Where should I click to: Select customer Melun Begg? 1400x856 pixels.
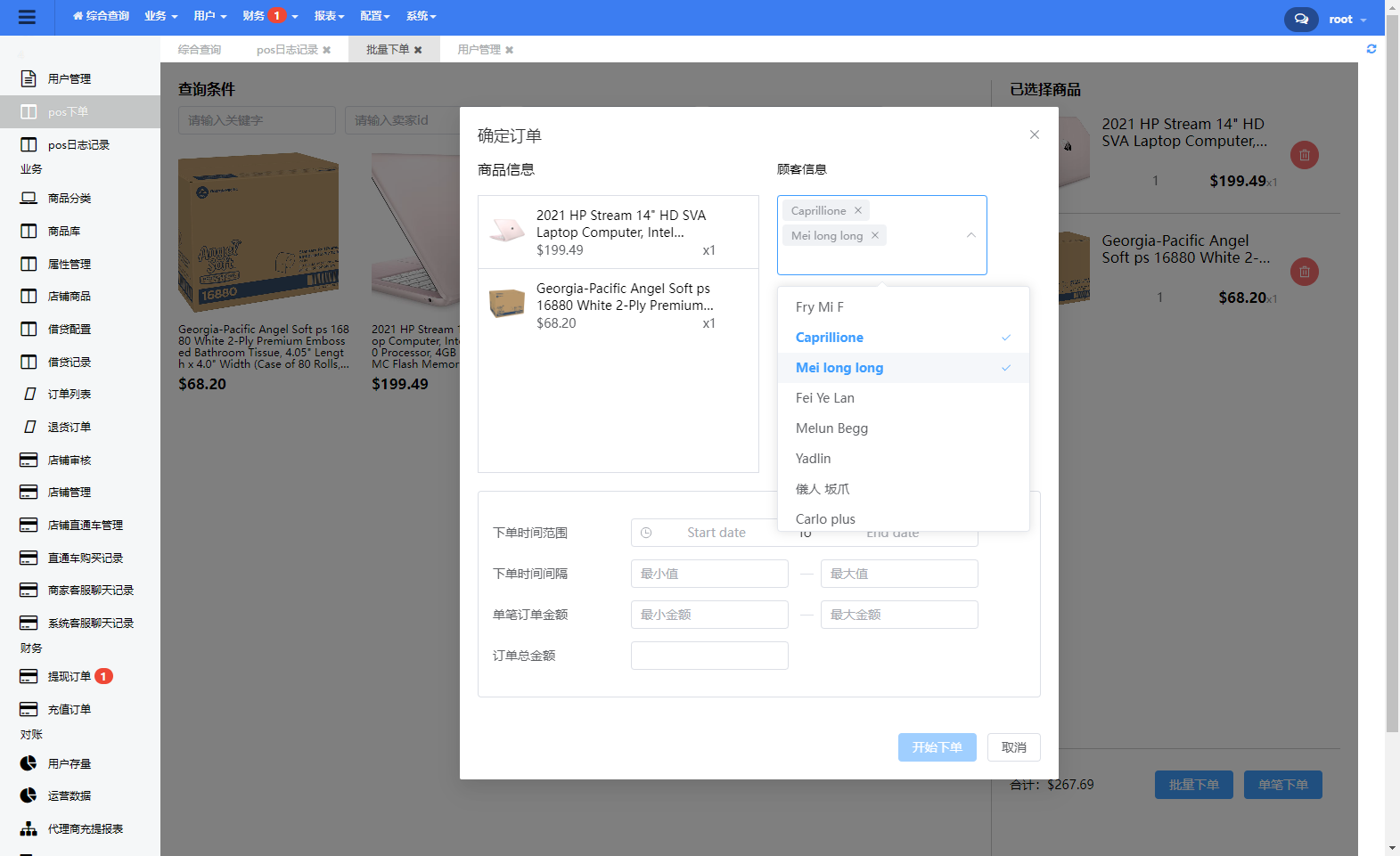(x=904, y=428)
